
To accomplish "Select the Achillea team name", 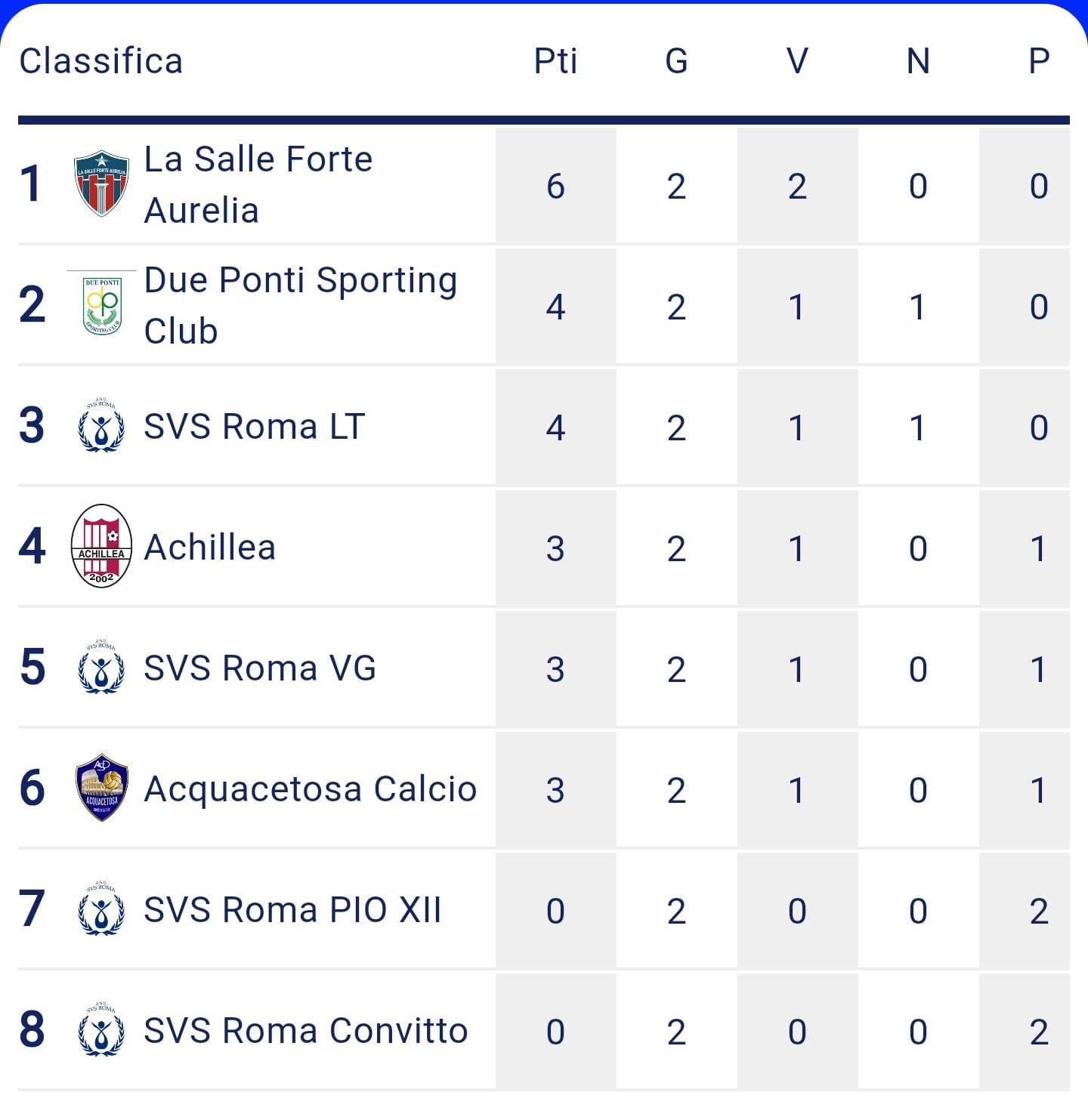I will [210, 548].
